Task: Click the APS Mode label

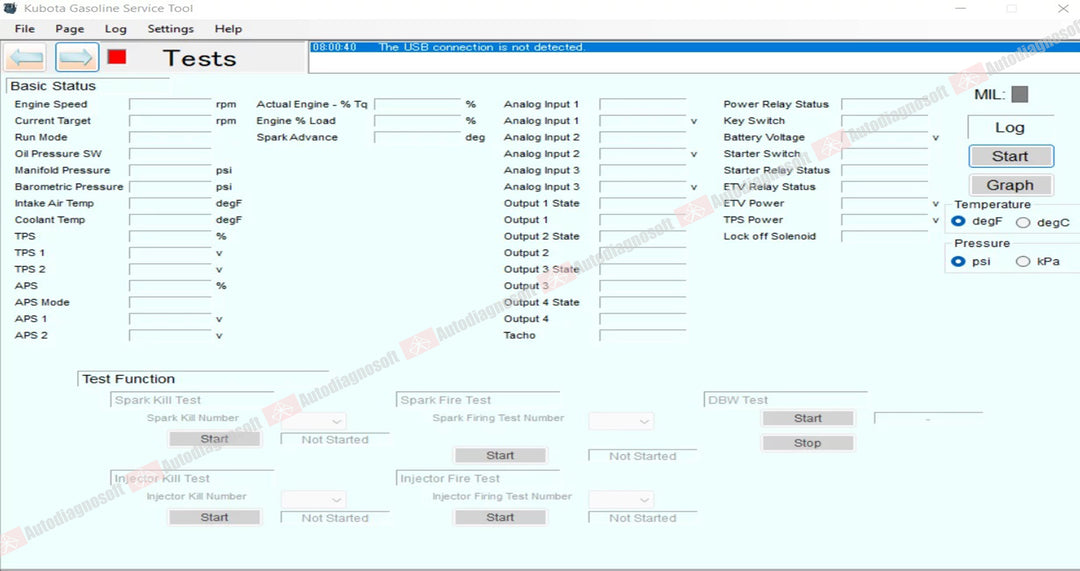Action: (x=42, y=302)
